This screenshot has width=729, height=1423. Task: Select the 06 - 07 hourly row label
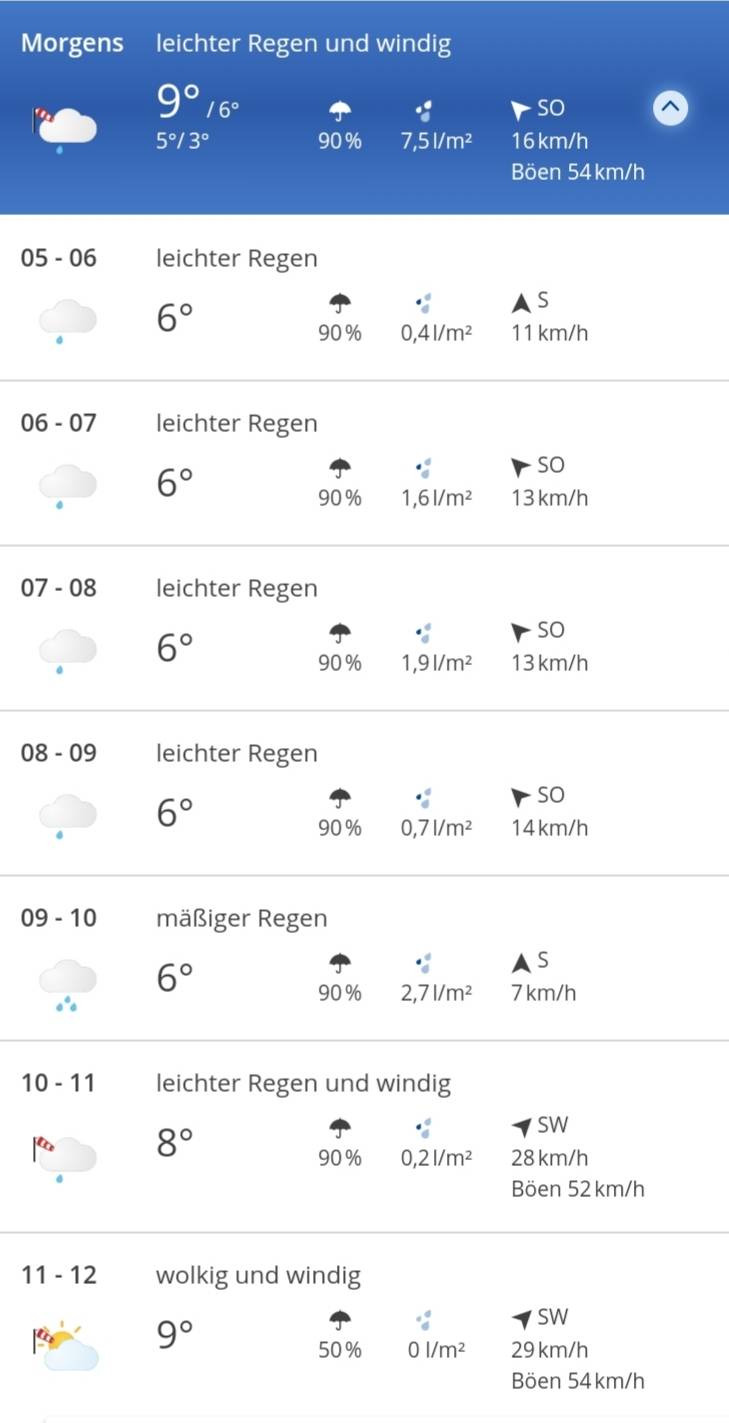pos(59,423)
